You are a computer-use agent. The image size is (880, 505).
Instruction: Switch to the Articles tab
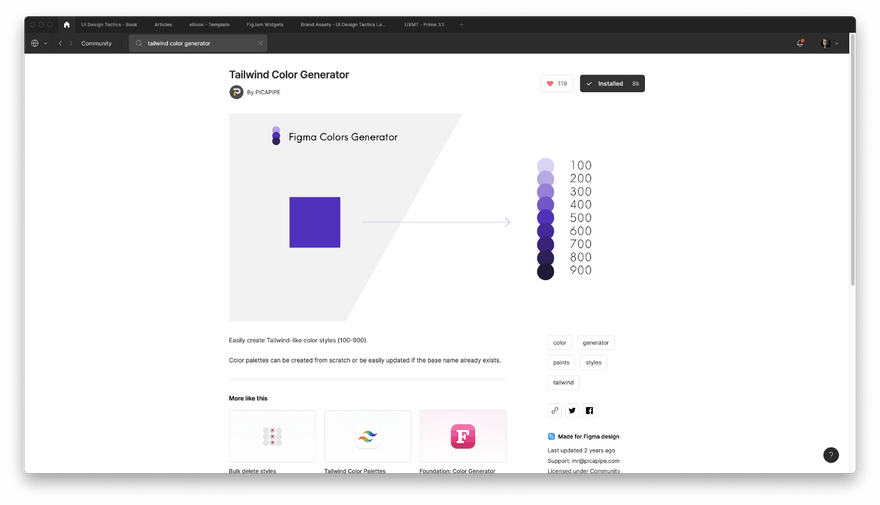pyautogui.click(x=163, y=25)
